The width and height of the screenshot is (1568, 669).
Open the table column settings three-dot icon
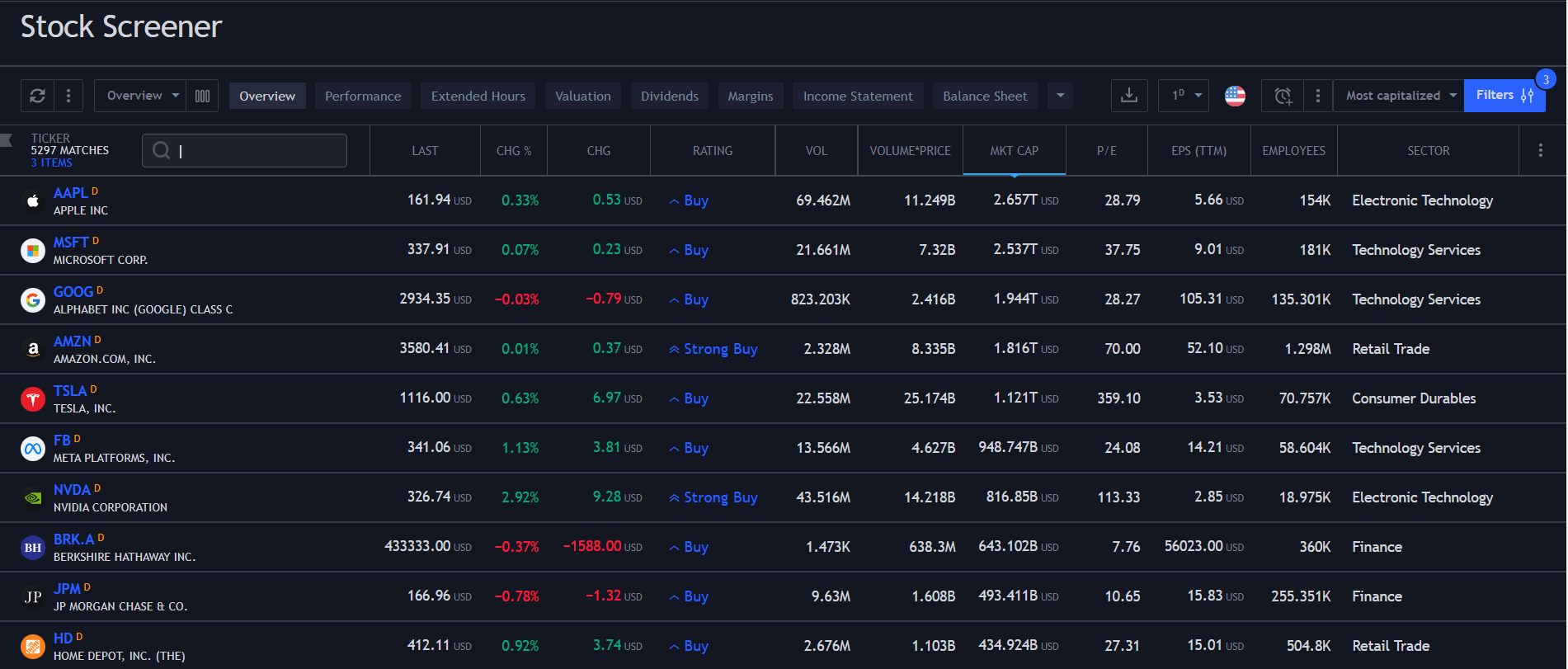1541,150
